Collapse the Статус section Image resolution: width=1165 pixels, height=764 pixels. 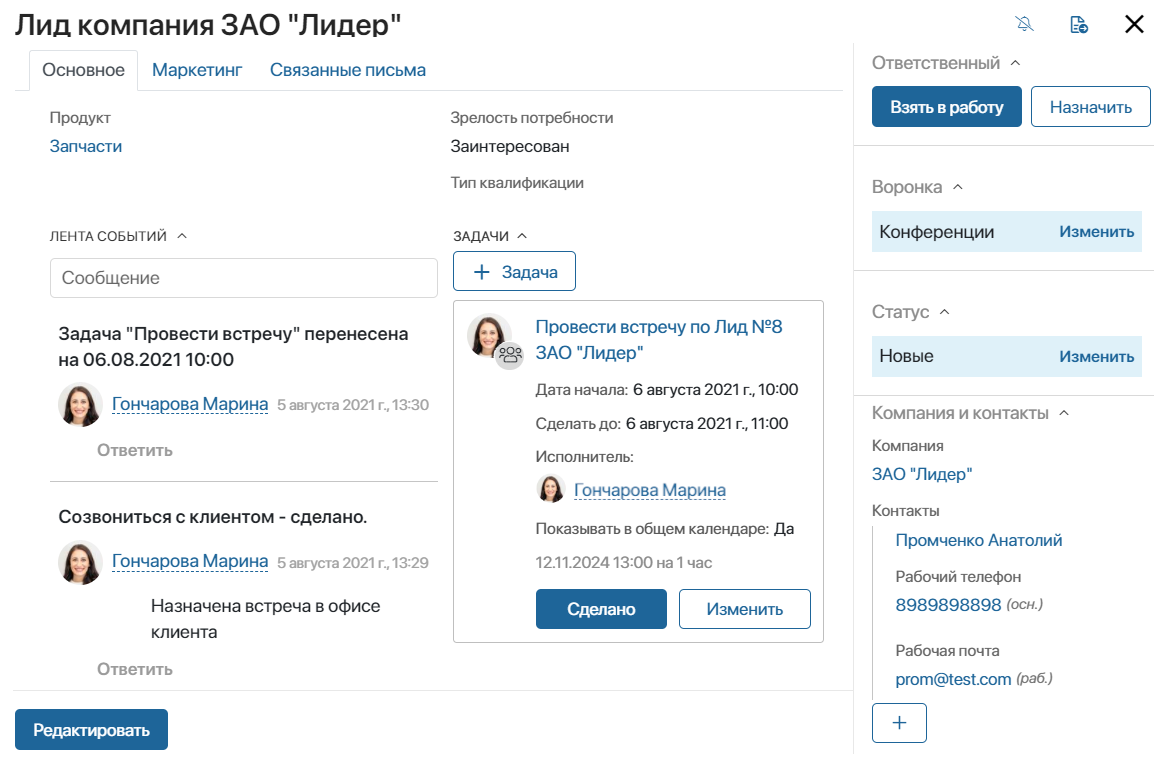[x=944, y=312]
